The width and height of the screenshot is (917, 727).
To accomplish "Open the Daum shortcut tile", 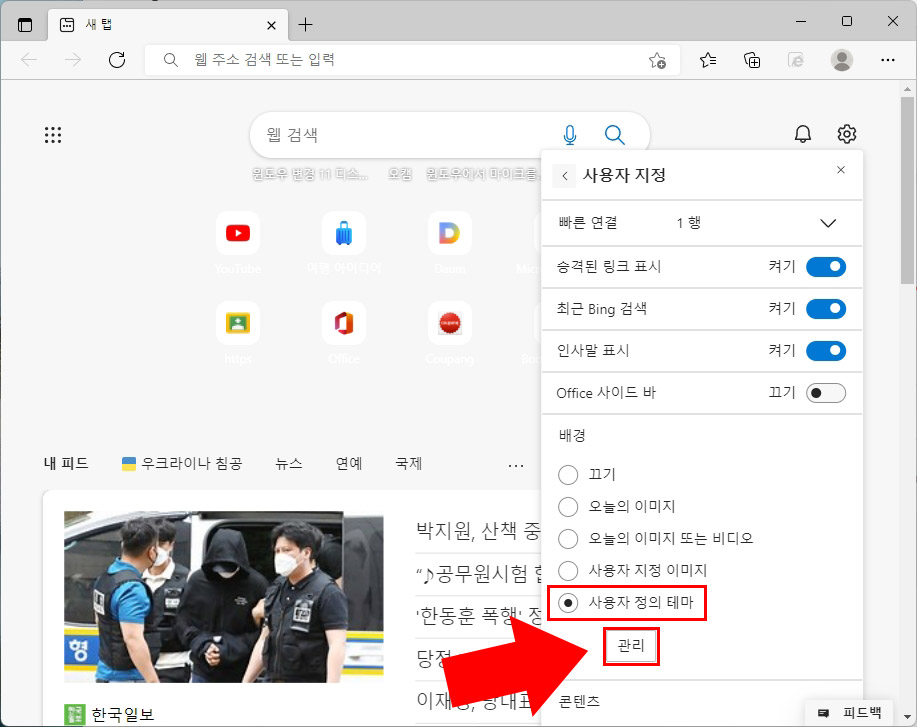I will (449, 232).
